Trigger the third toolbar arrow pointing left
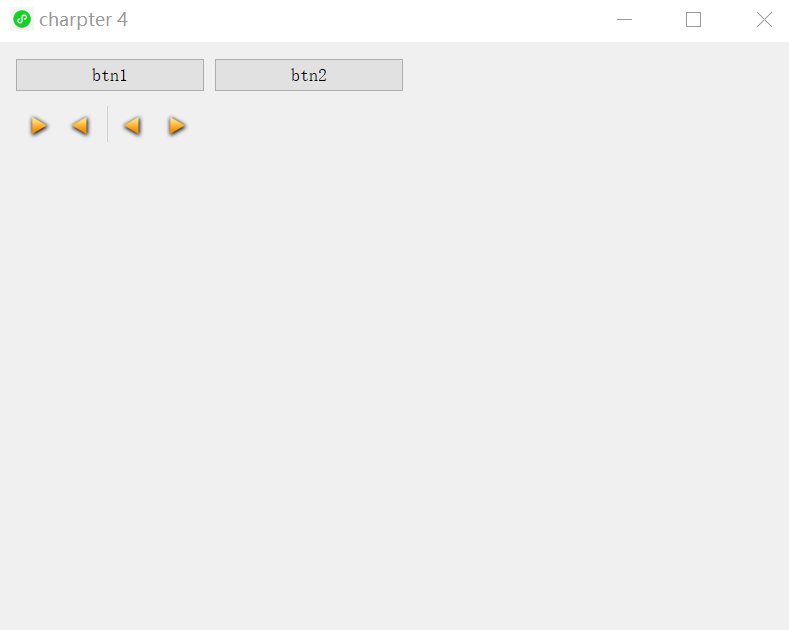 (x=132, y=126)
